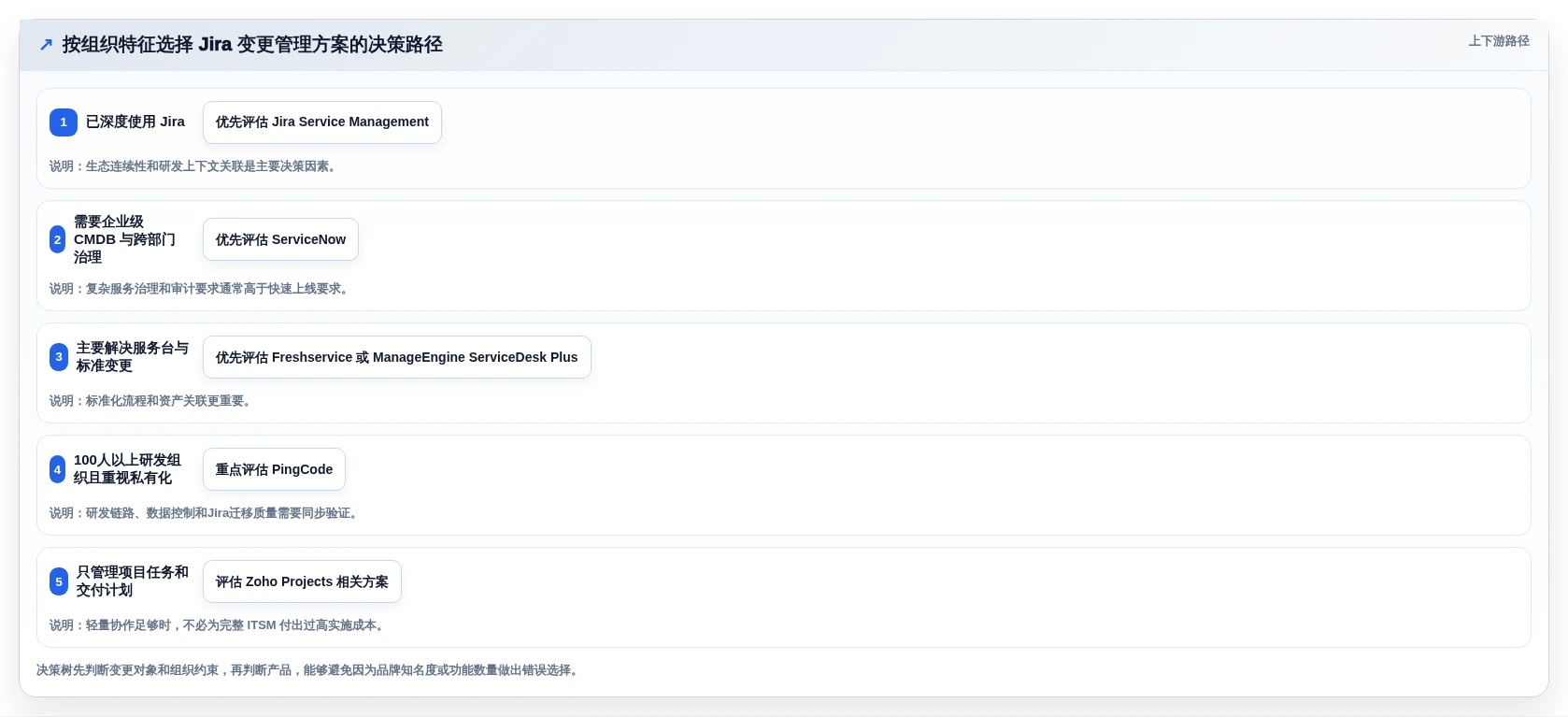This screenshot has width=1568, height=717.
Task: Click condition 只管理项目任务和交付计划
Action: click(x=133, y=581)
